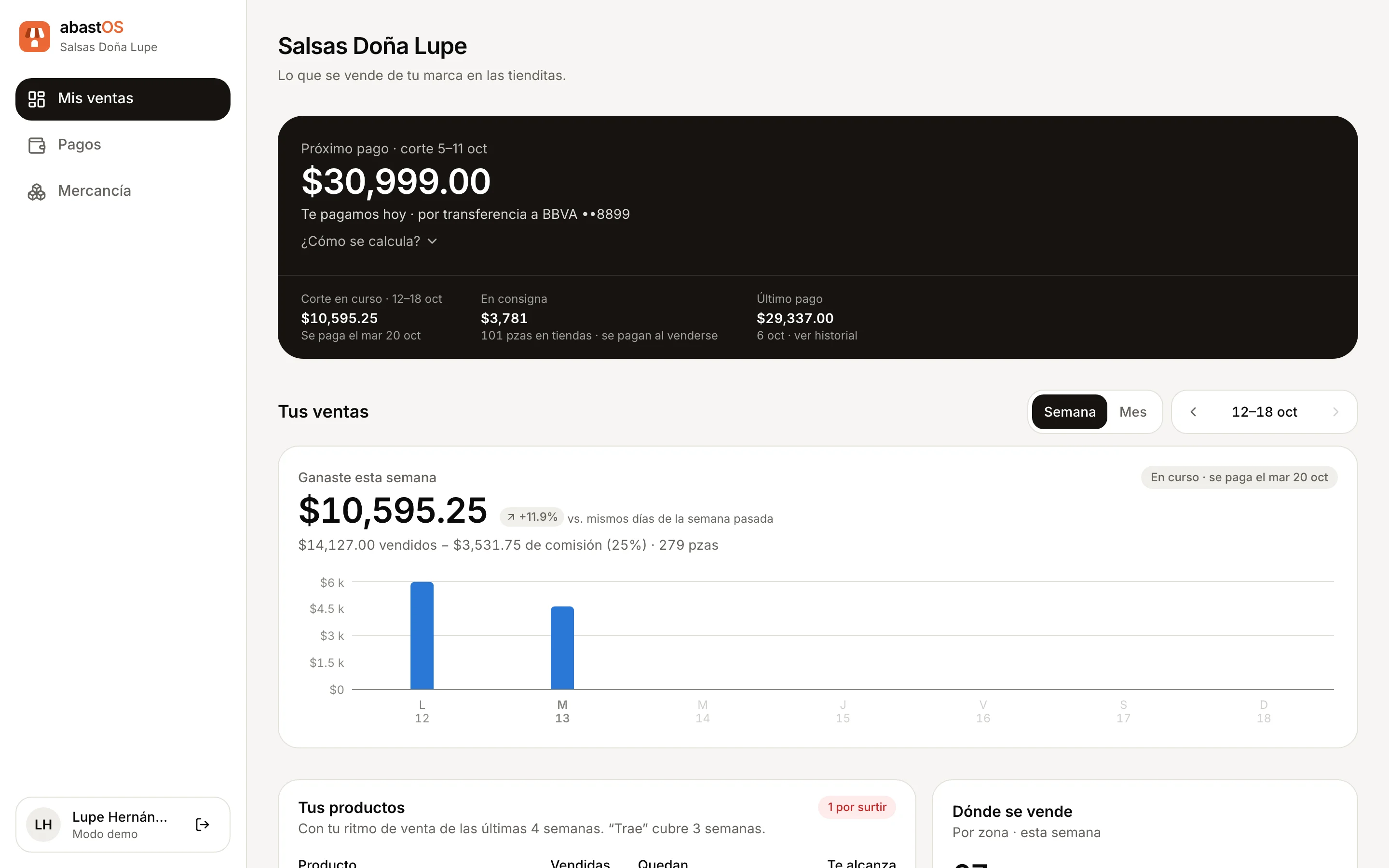Click the Mis ventas grid icon
The image size is (1389, 868).
click(37, 99)
